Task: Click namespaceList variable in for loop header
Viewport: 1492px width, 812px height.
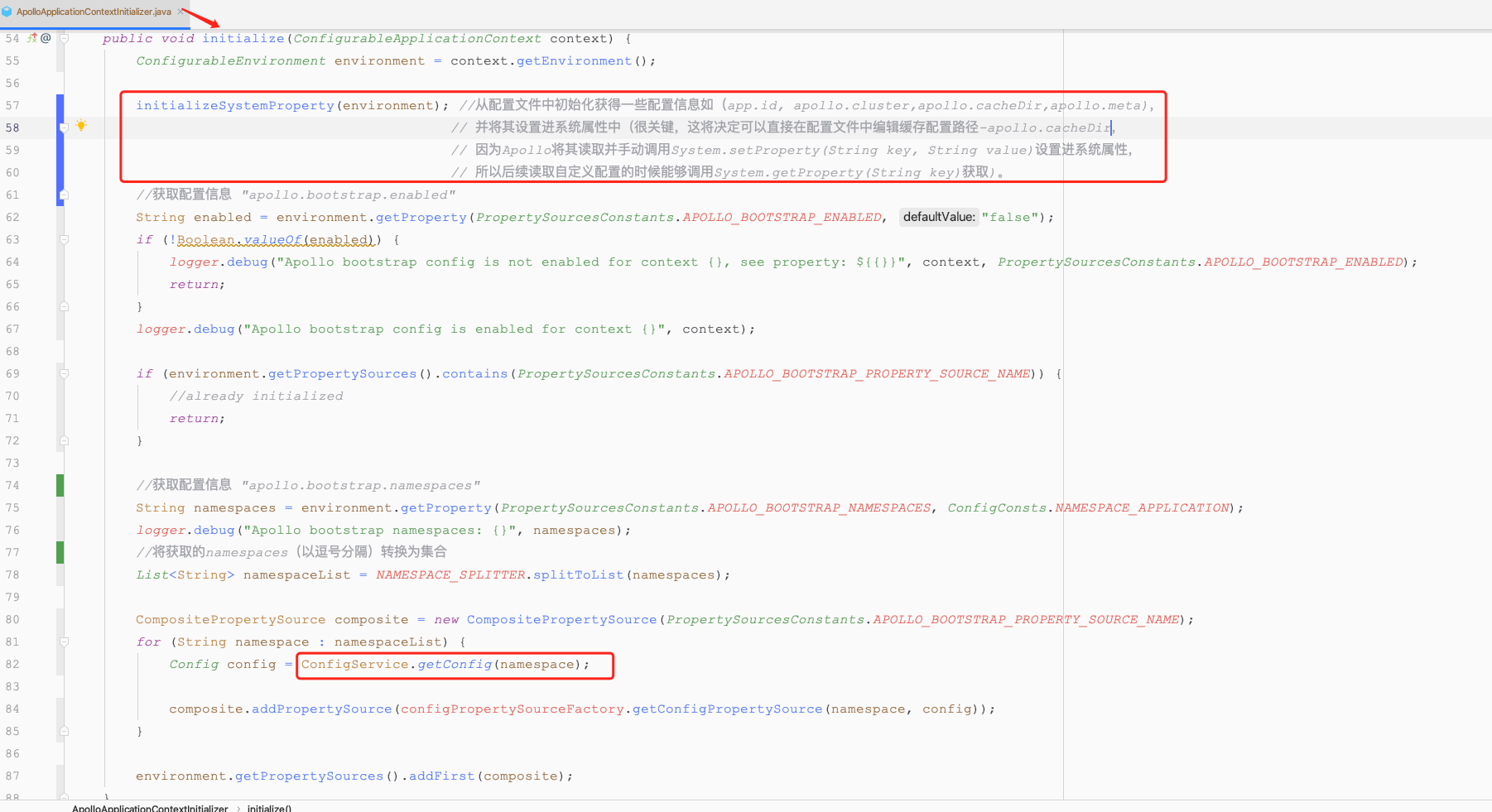Action: click(x=388, y=641)
